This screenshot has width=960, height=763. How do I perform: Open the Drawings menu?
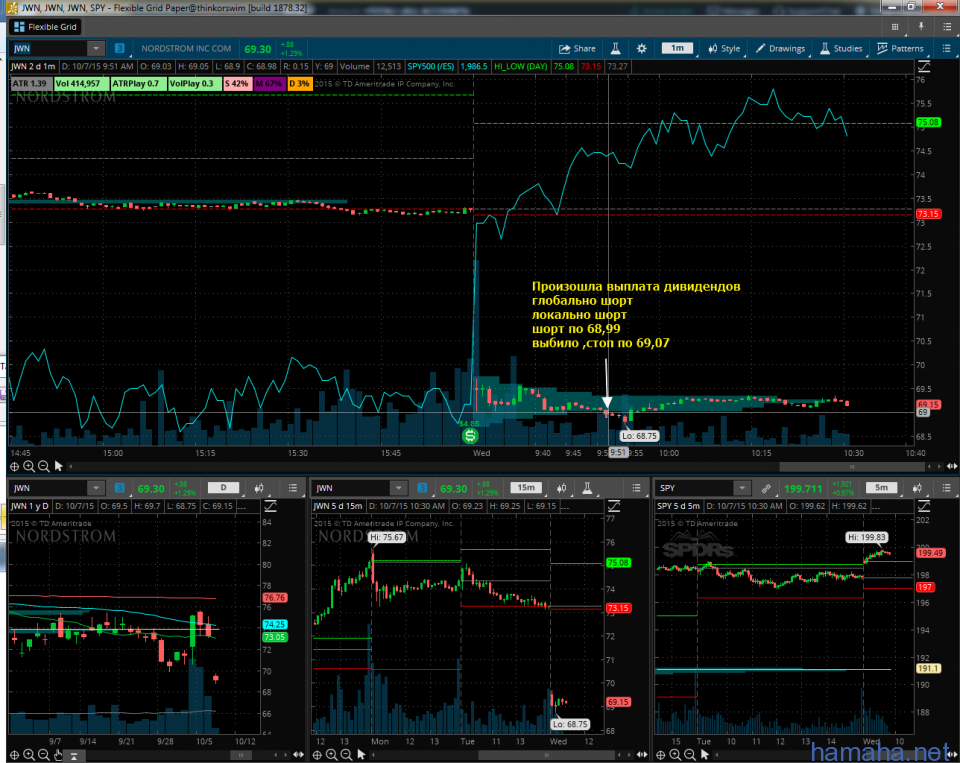tap(780, 48)
